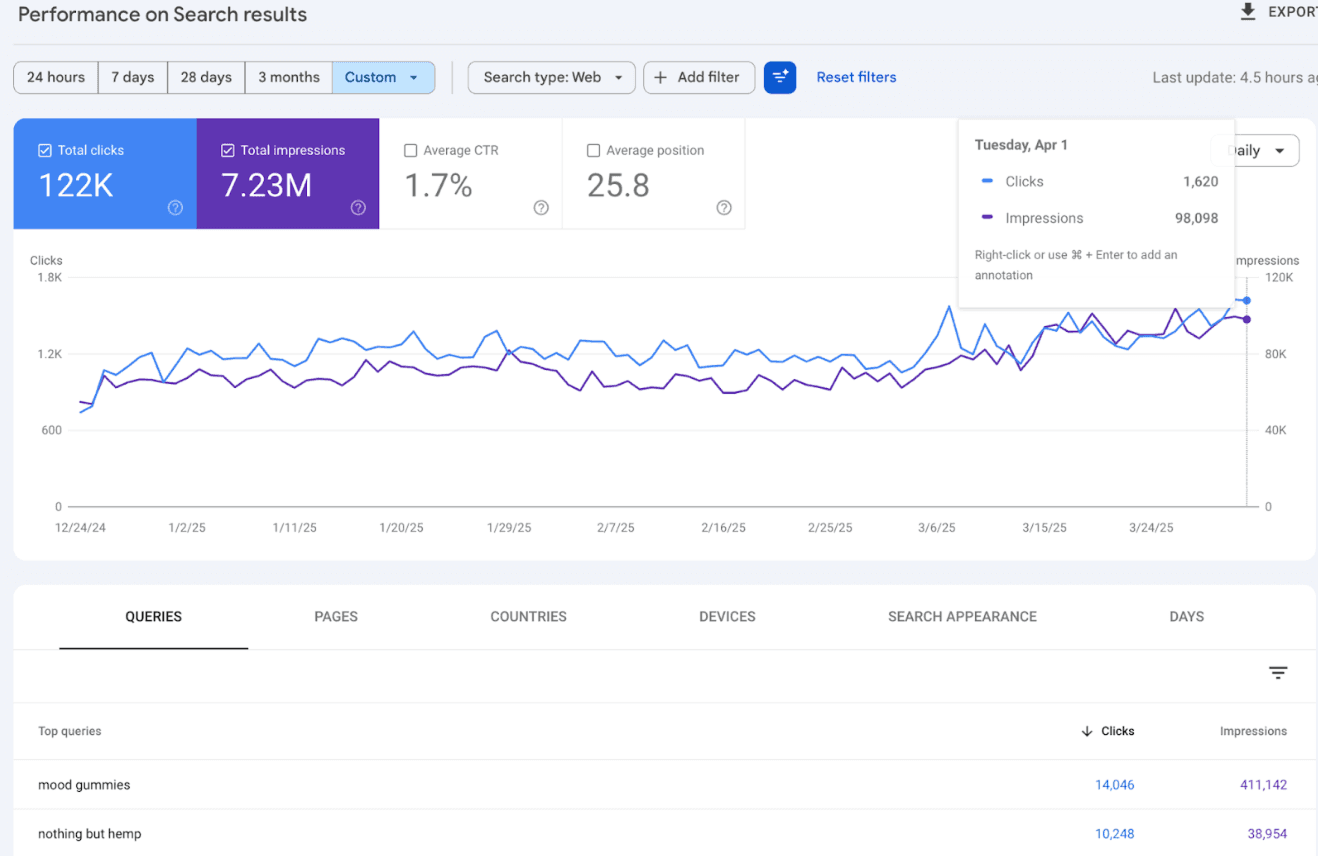The image size is (1318, 856).
Task: Click help icon in Average CTR card
Action: [x=541, y=208]
